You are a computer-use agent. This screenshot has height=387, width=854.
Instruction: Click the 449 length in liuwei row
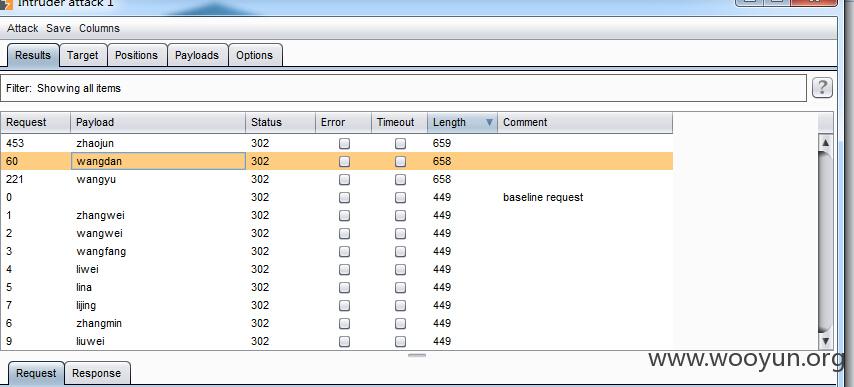[442, 341]
